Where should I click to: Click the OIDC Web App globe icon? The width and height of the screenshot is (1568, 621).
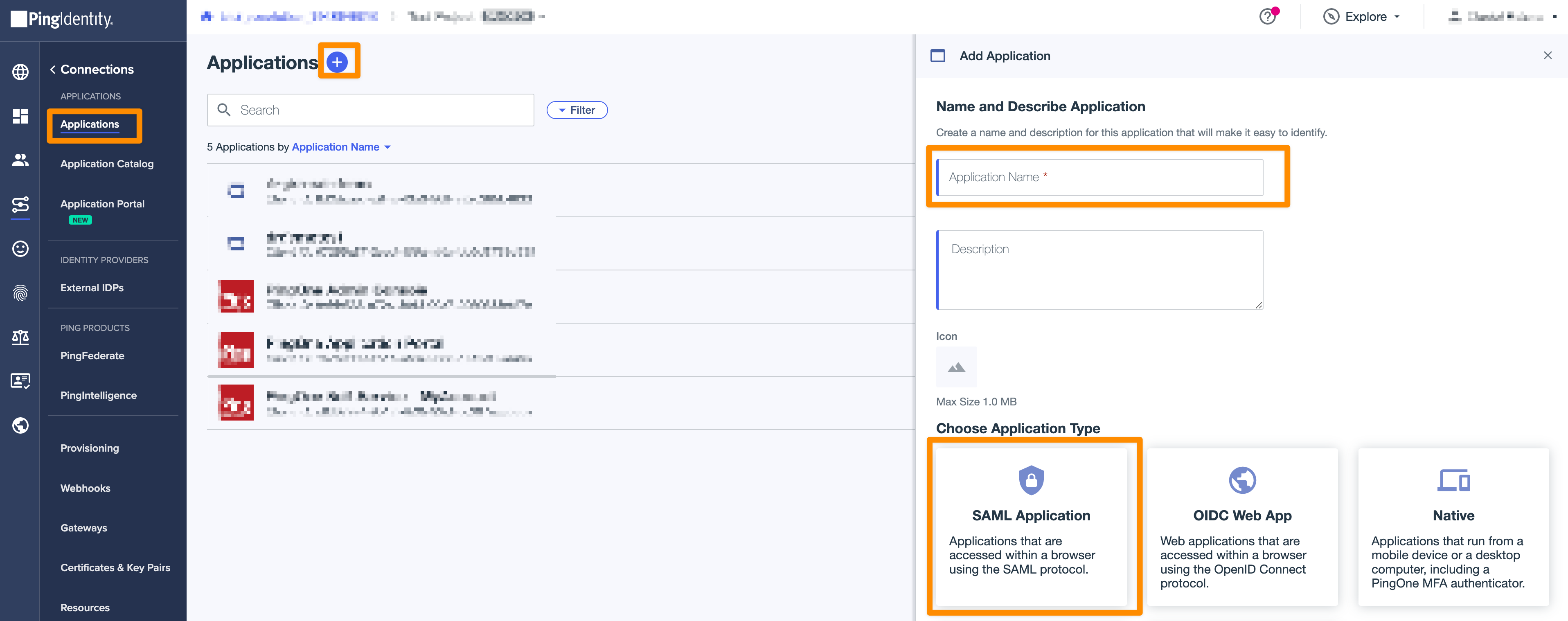coord(1242,480)
